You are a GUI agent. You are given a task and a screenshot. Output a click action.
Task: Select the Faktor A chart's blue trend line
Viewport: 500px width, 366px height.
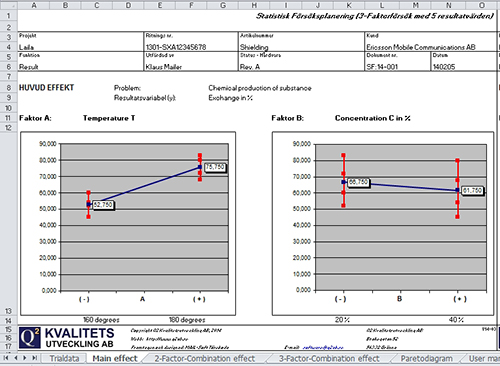144,186
